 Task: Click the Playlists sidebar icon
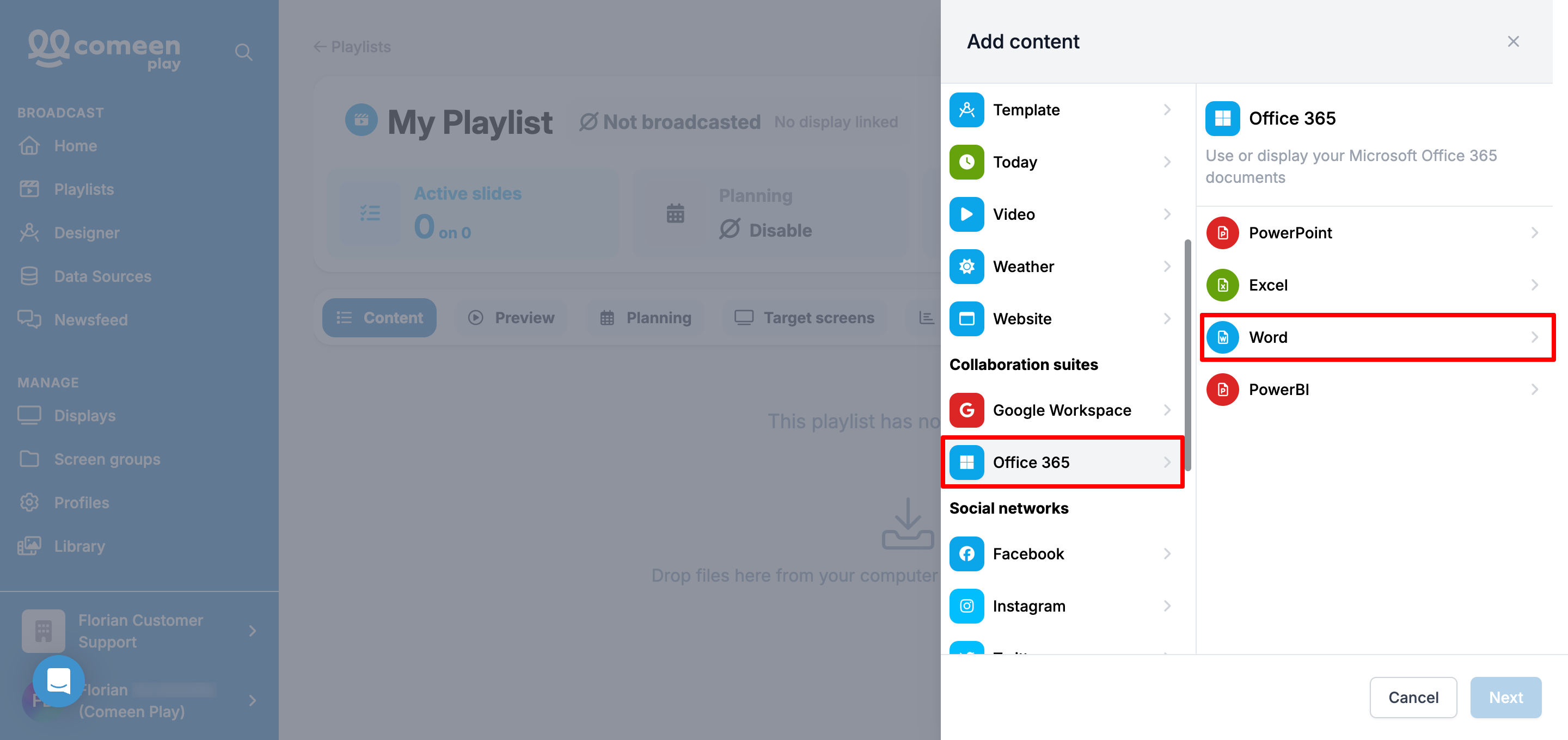[x=29, y=189]
